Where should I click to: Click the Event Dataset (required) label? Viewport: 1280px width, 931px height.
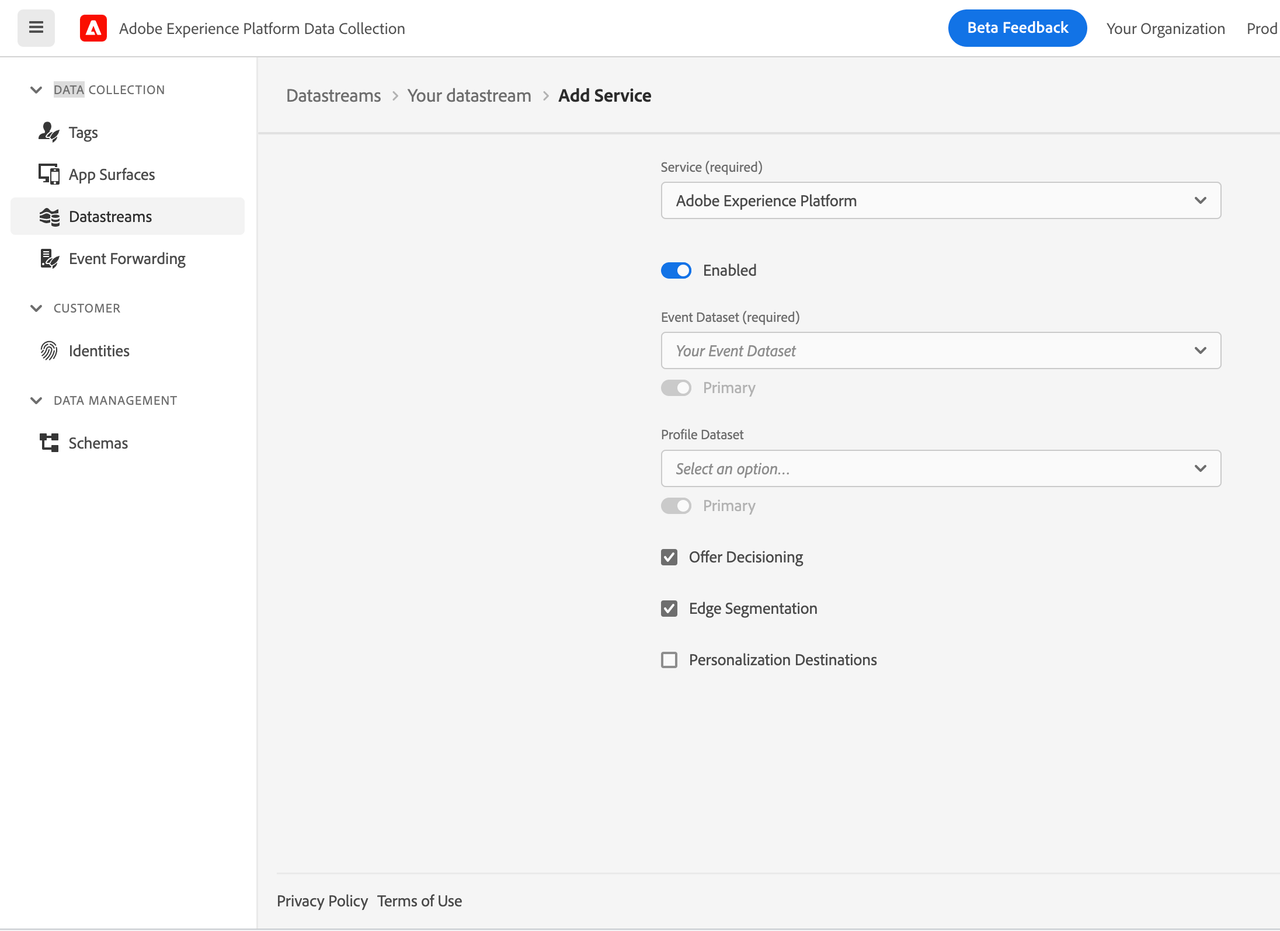pos(730,317)
